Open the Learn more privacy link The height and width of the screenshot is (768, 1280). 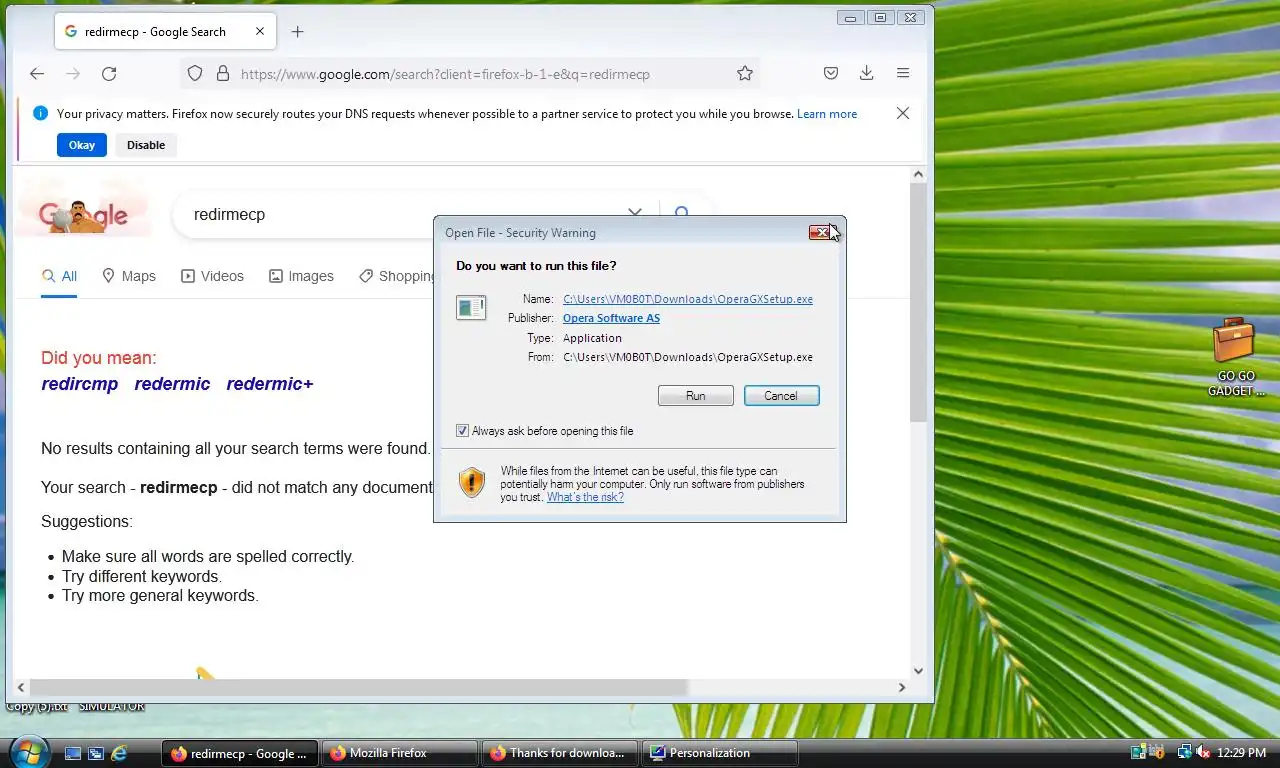tap(827, 114)
